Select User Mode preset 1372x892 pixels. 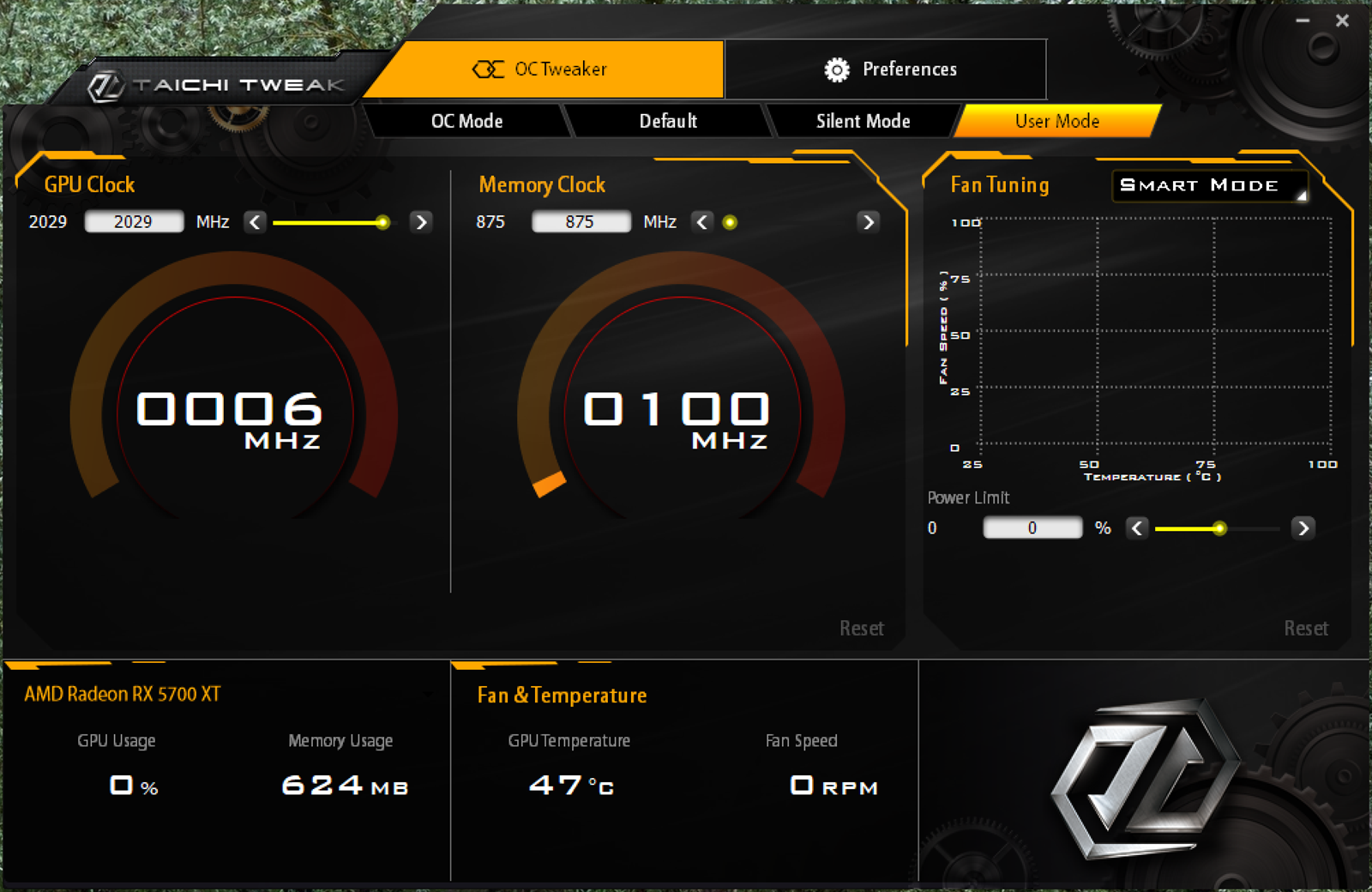click(1057, 121)
